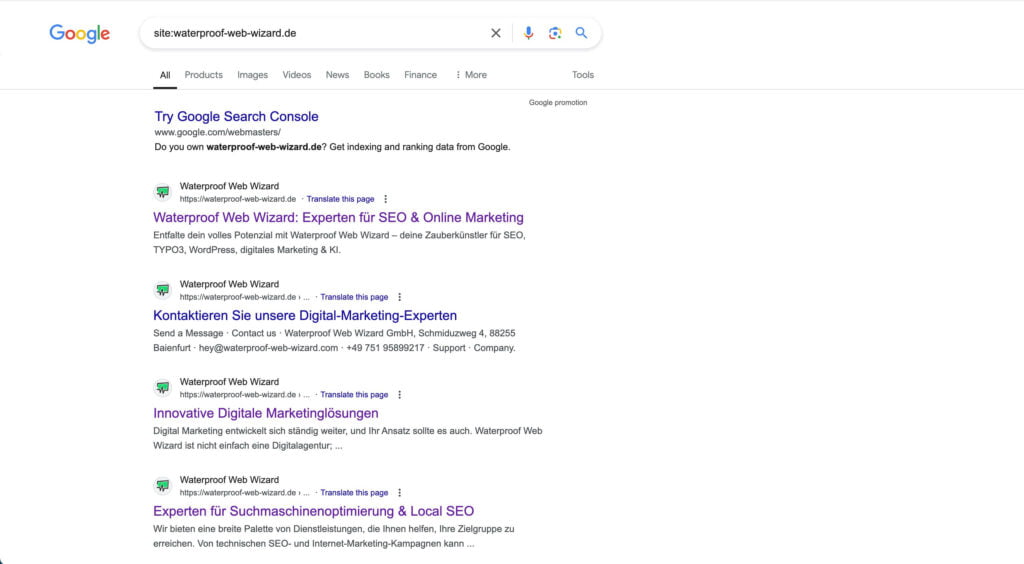Open Waterproof Web Wizard: Experten für SEO result
Viewport: 1024px width, 564px height.
pyautogui.click(x=338, y=217)
